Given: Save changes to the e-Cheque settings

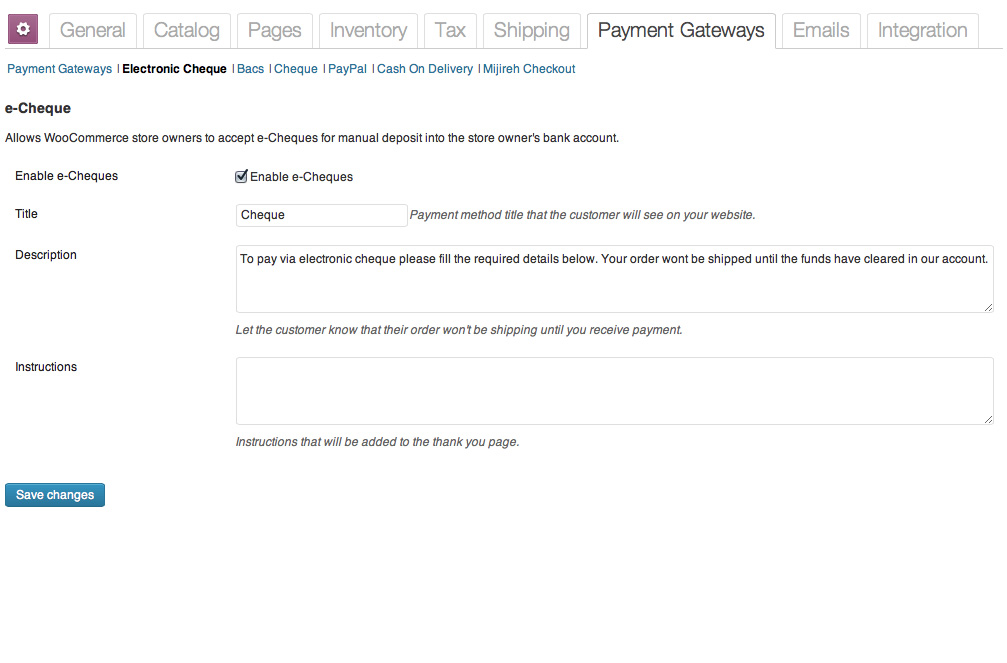Looking at the screenshot, I should tap(55, 495).
